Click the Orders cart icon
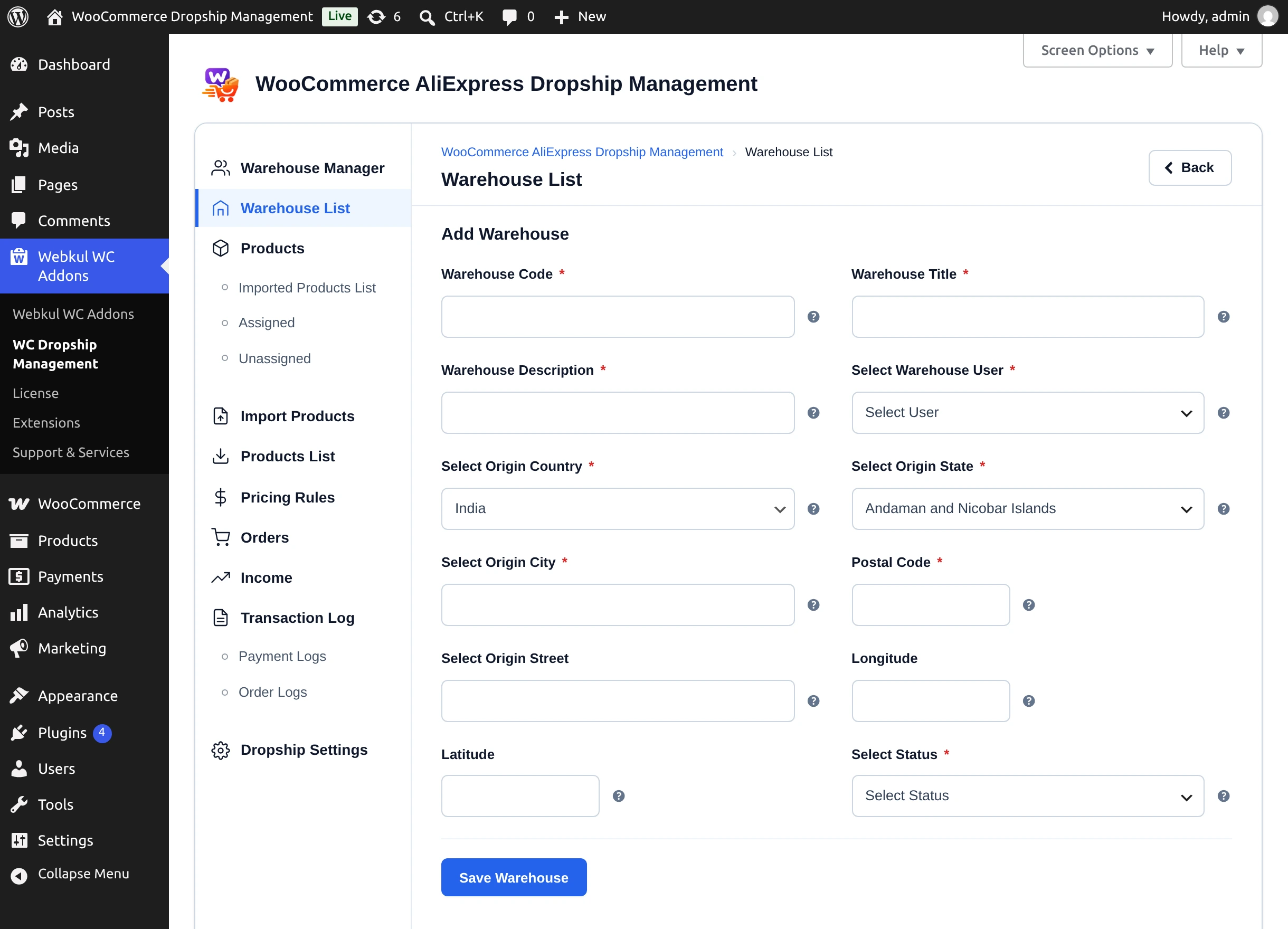This screenshot has height=929, width=1288. click(220, 537)
